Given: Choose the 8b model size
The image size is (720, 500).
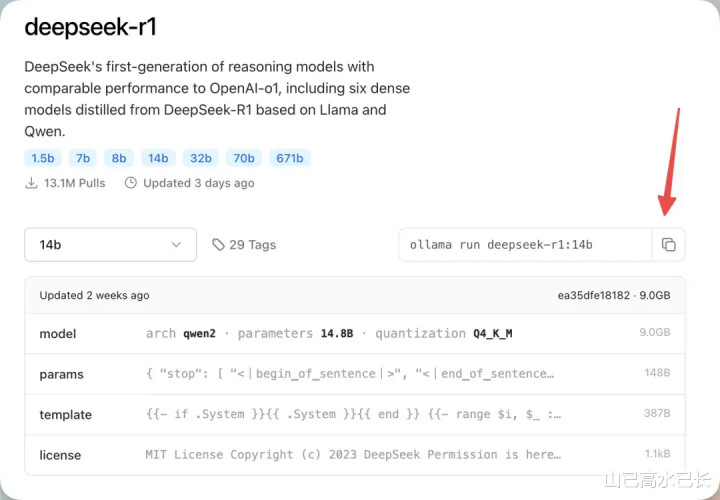Looking at the screenshot, I should [x=119, y=158].
